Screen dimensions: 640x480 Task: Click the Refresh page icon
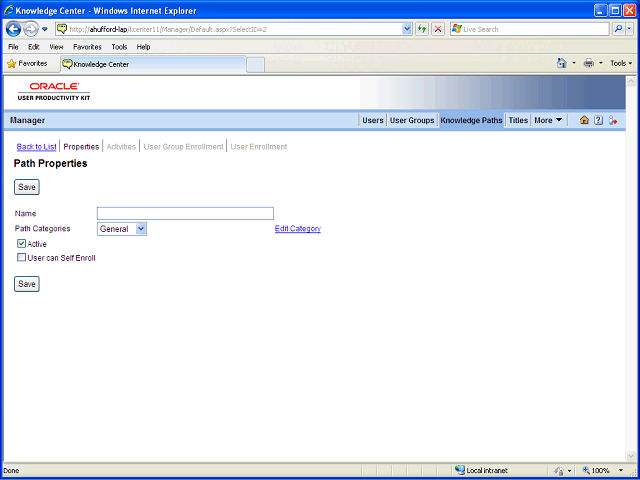click(x=422, y=29)
